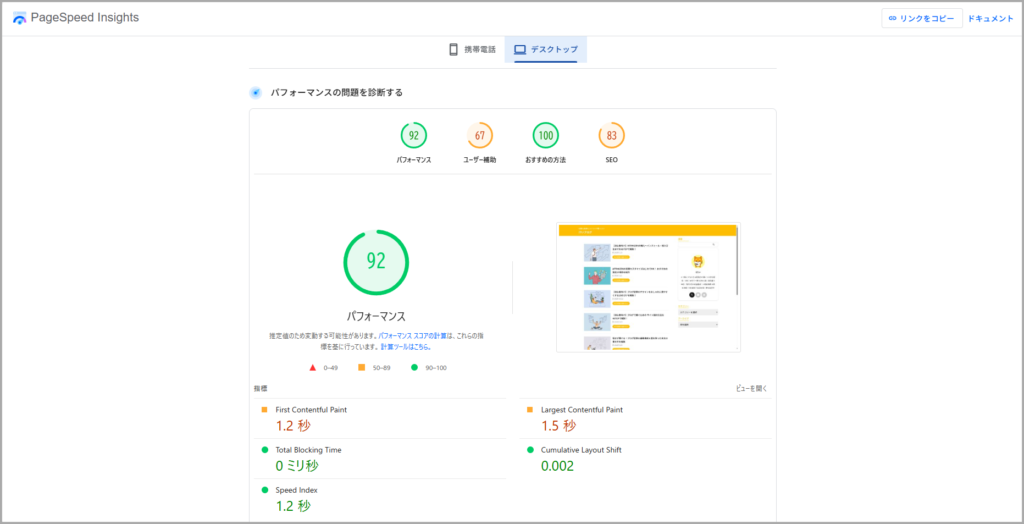Expand the ビューを開く metrics view
1024x524 pixels.
(751, 388)
